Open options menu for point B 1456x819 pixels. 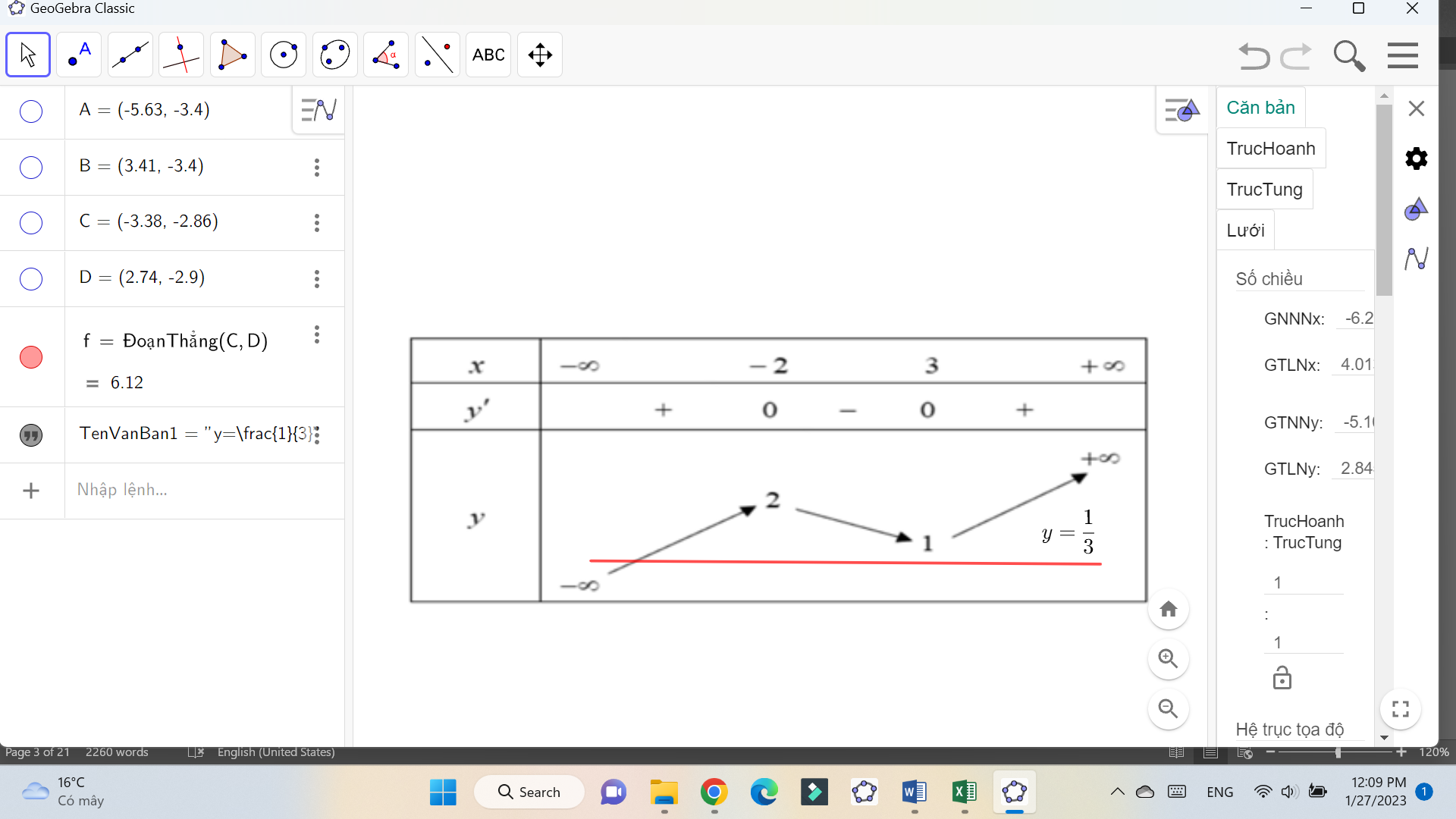317,168
